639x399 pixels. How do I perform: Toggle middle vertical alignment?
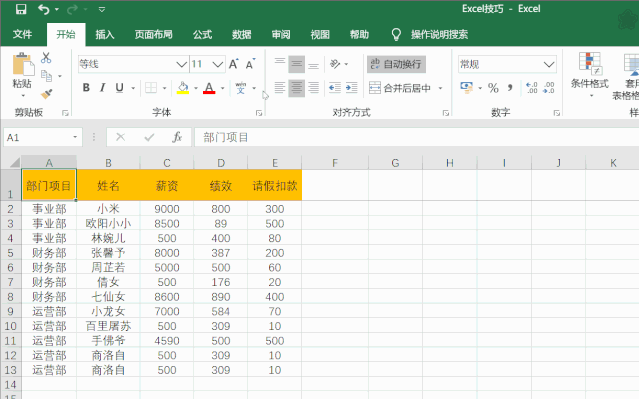pyautogui.click(x=297, y=64)
